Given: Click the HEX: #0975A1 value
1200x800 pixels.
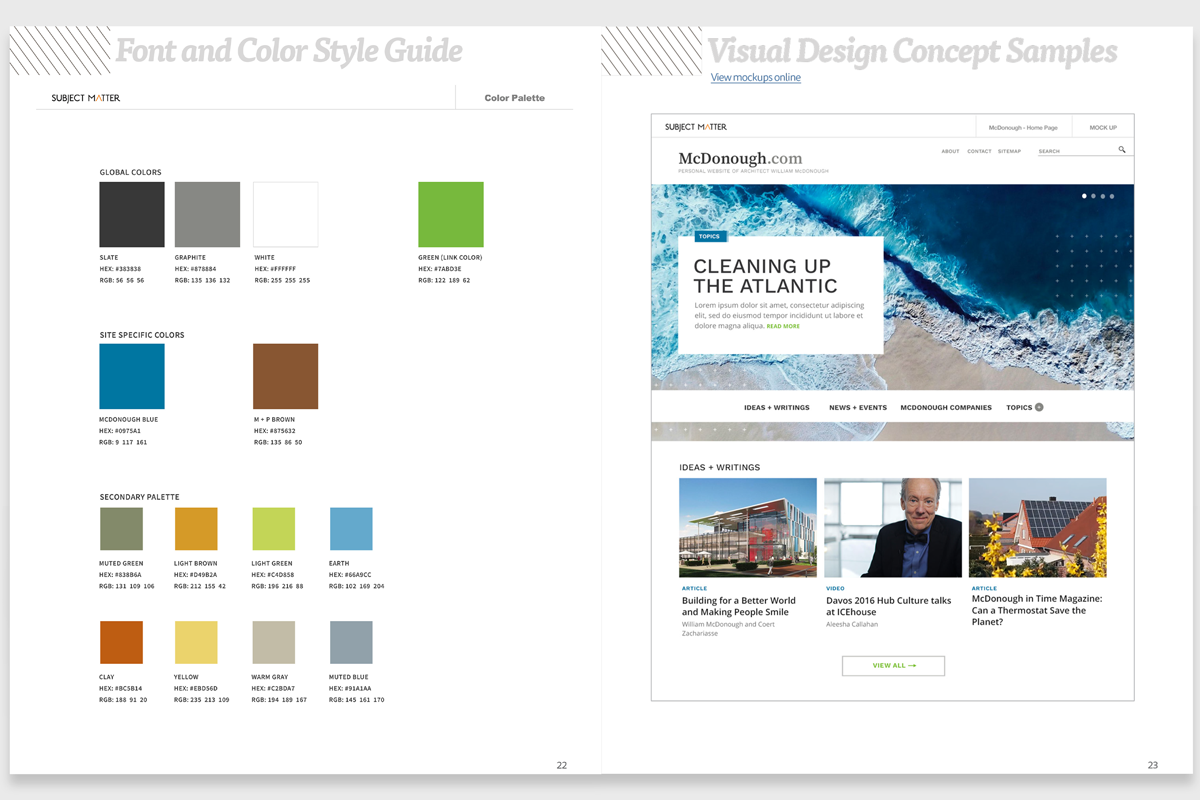Looking at the screenshot, I should pos(120,431).
